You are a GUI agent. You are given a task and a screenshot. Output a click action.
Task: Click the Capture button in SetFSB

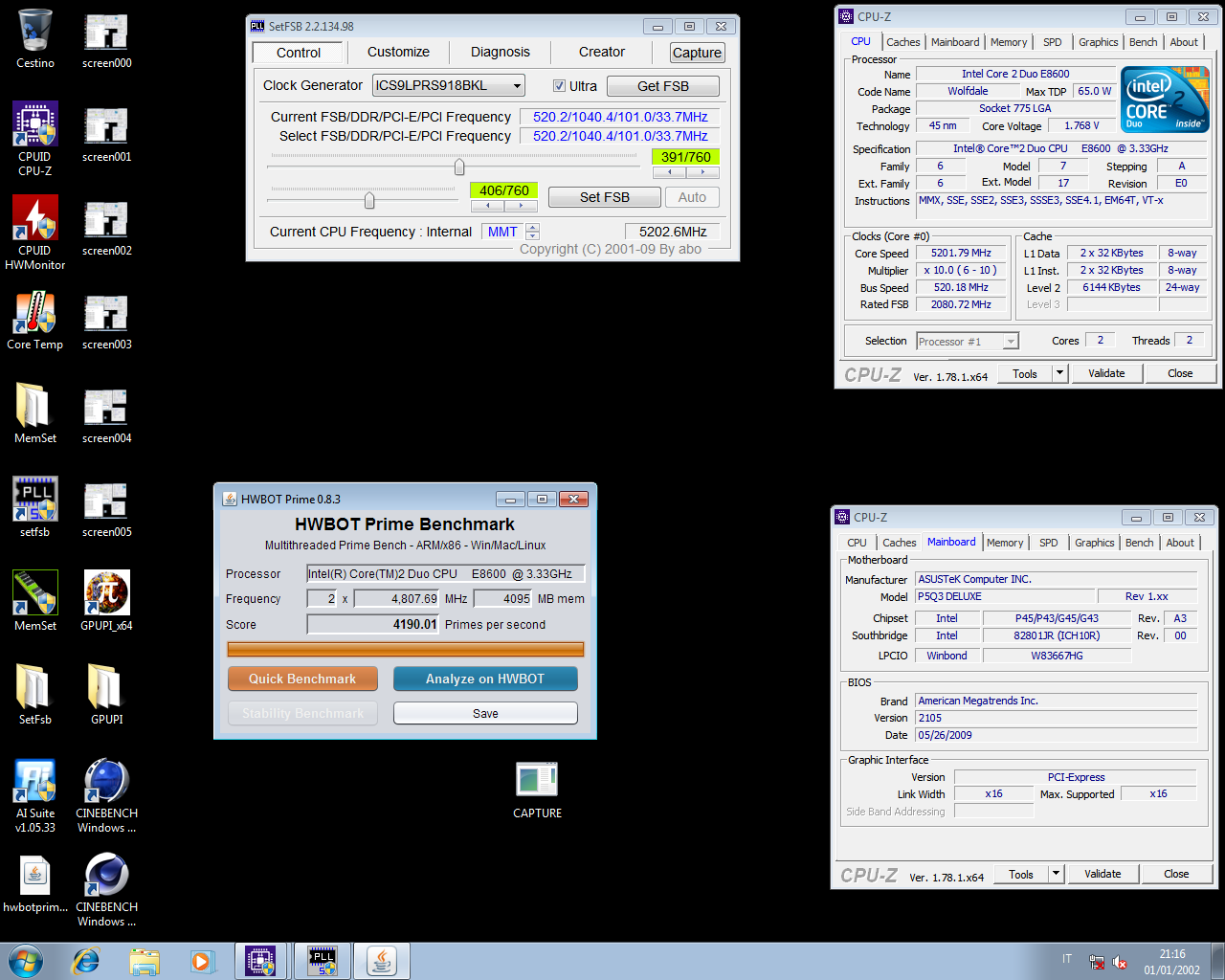[x=697, y=53]
